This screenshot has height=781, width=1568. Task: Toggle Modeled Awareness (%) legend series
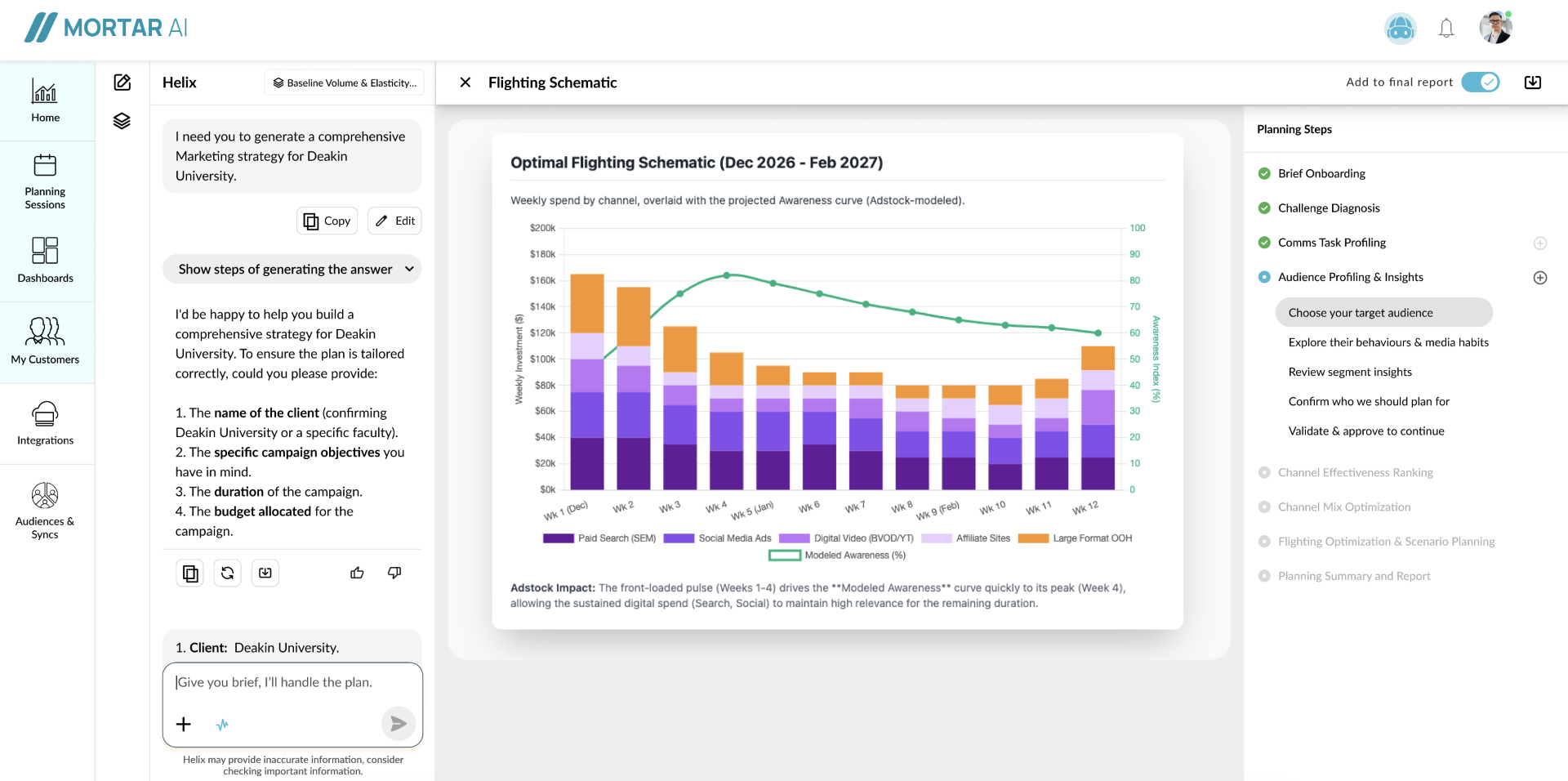837,556
